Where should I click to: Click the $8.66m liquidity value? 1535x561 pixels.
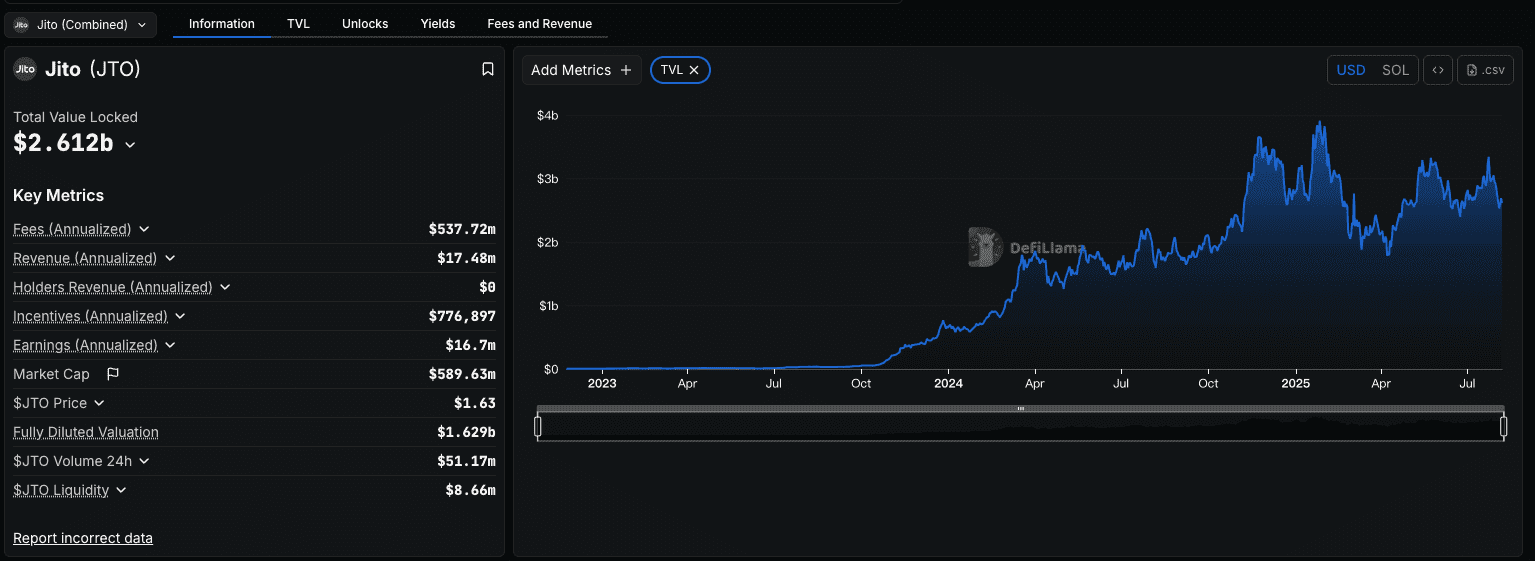click(471, 490)
